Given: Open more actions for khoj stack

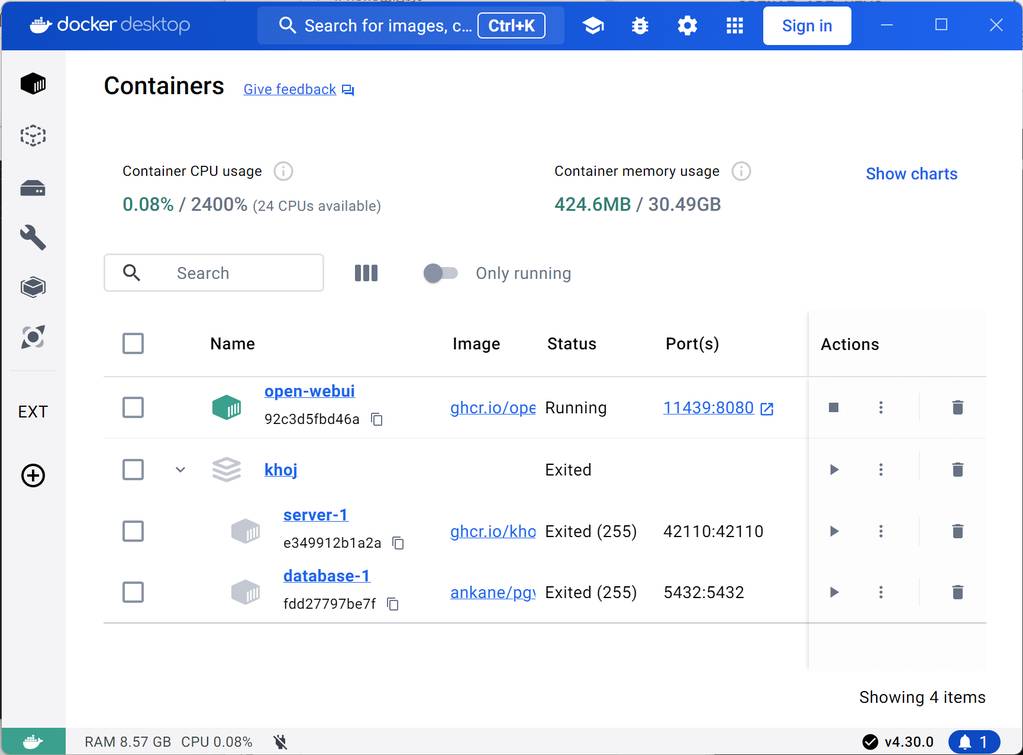Looking at the screenshot, I should 881,470.
